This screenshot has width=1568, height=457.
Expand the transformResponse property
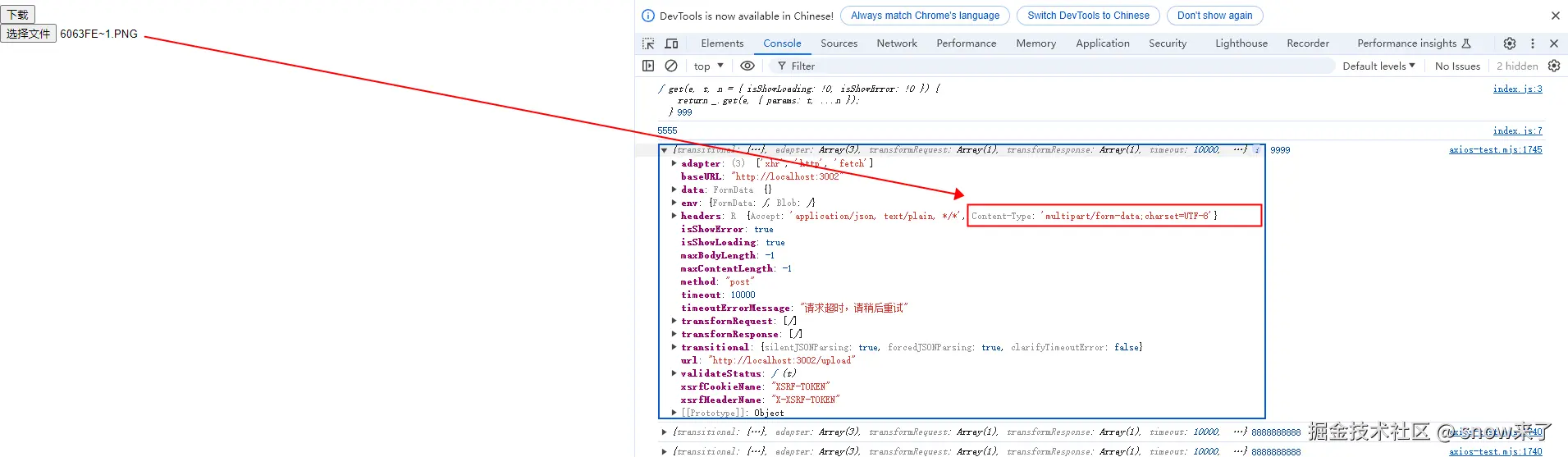(x=674, y=334)
